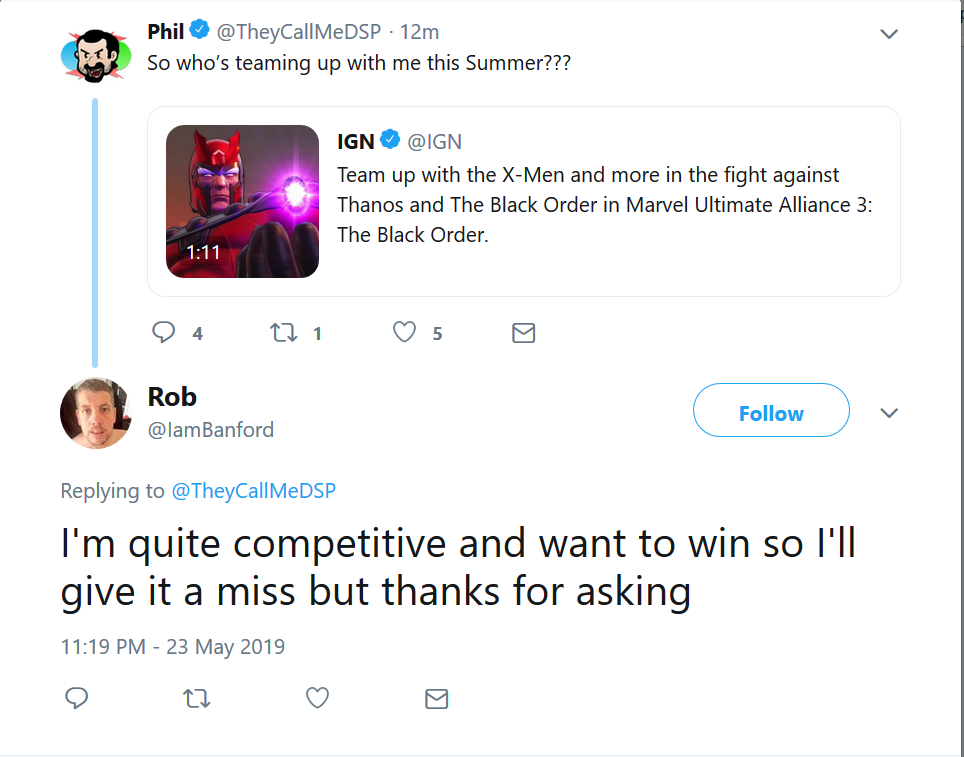Follow Rob with the Follow button

click(x=771, y=410)
